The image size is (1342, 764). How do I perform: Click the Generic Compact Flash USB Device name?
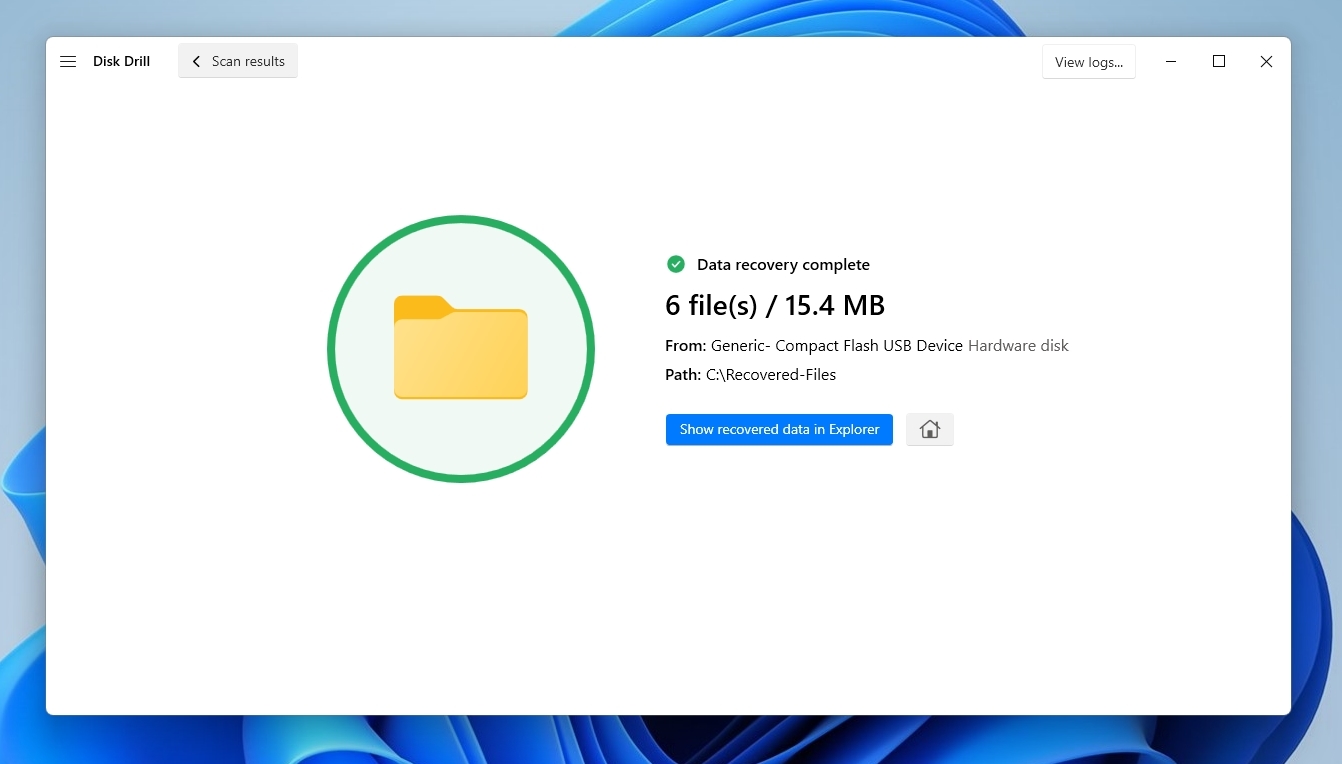[x=836, y=345]
